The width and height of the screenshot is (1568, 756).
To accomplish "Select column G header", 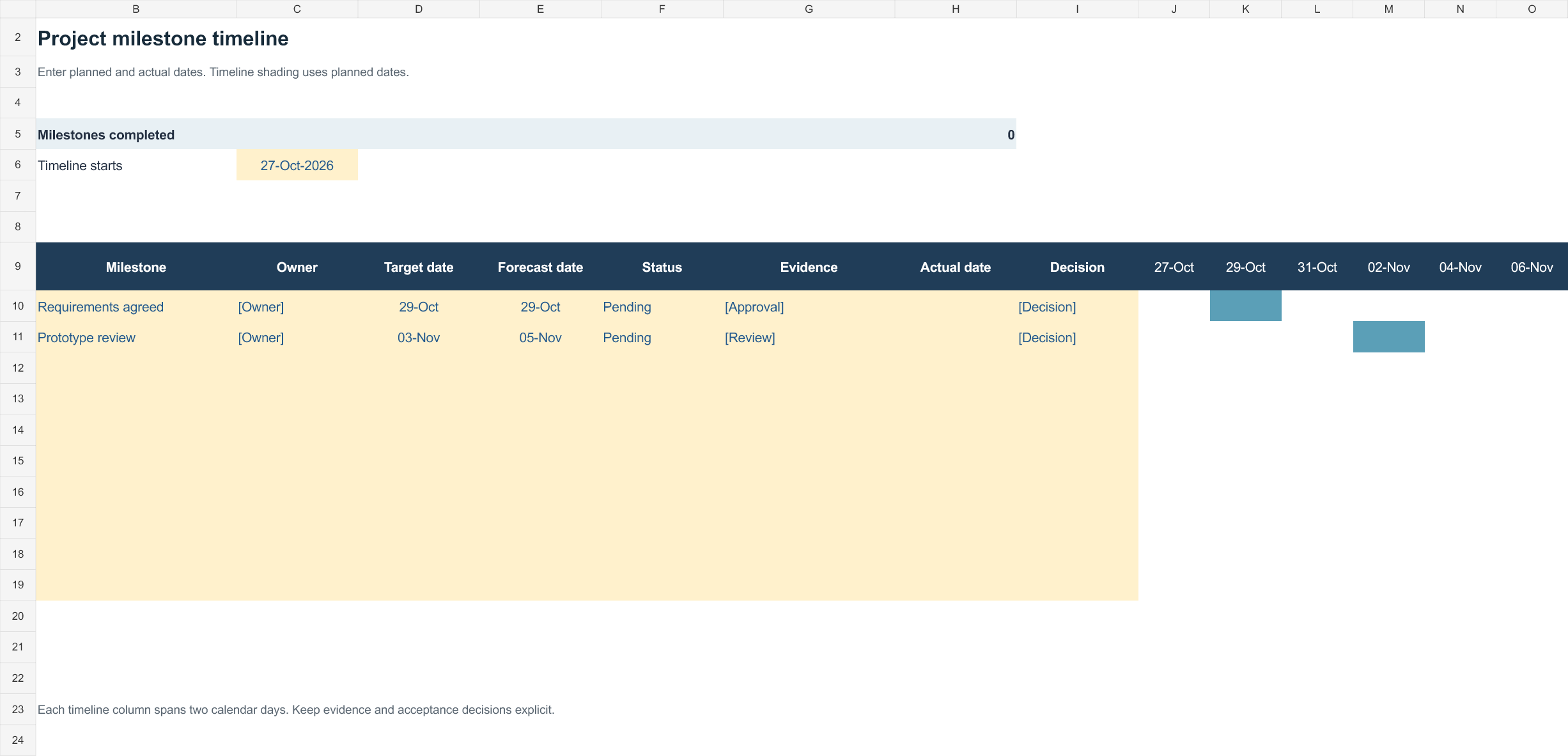I will click(x=809, y=9).
